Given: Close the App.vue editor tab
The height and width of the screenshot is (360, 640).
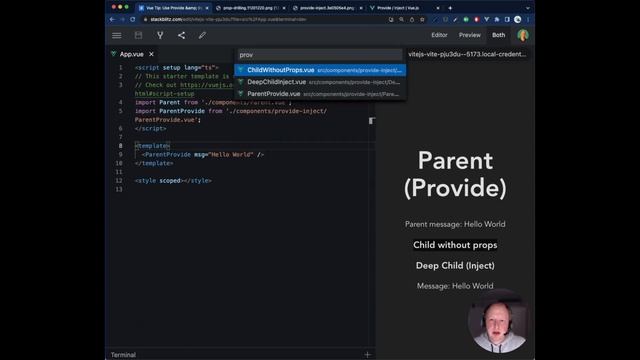Looking at the screenshot, I should [151, 54].
